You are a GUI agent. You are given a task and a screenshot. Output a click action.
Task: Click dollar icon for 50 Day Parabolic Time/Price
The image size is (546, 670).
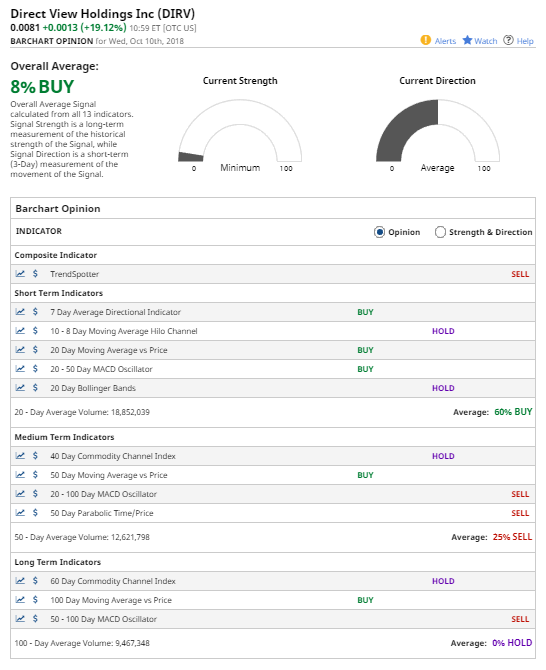coord(35,513)
